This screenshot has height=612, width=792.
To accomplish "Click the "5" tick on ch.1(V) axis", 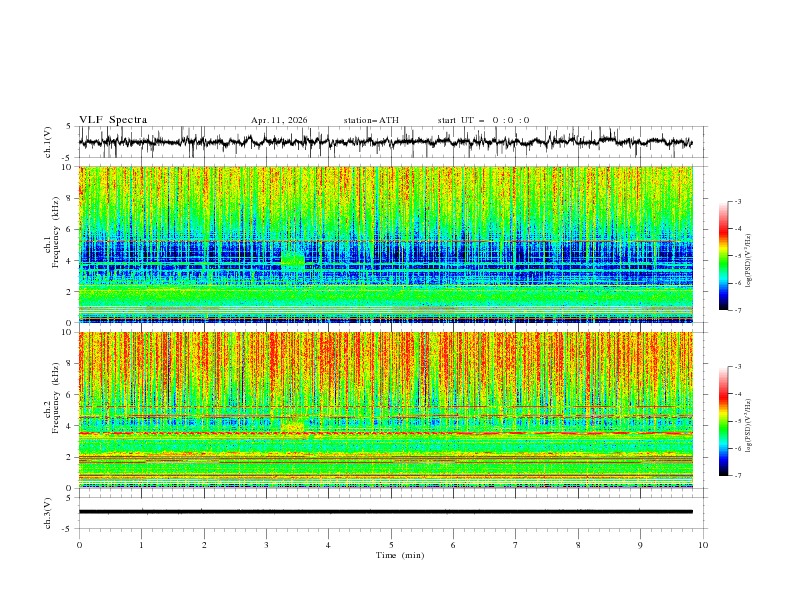I will pos(69,126).
